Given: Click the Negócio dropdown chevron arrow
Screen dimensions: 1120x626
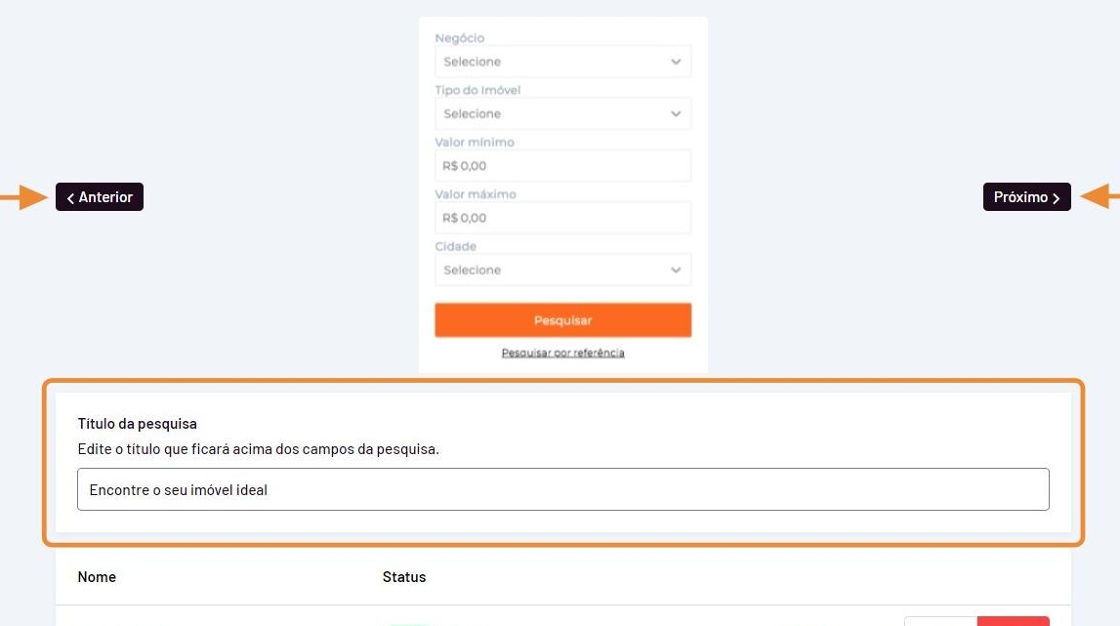Looking at the screenshot, I should point(676,62).
